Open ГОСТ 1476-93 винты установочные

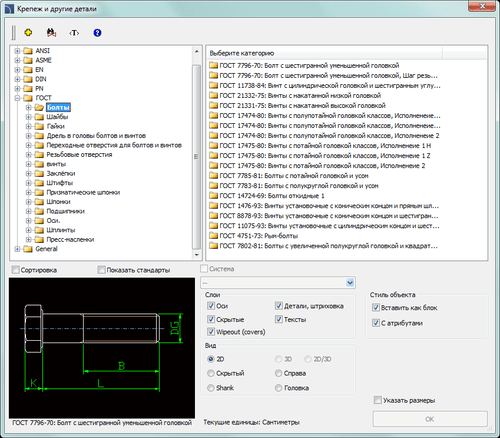tap(324, 206)
